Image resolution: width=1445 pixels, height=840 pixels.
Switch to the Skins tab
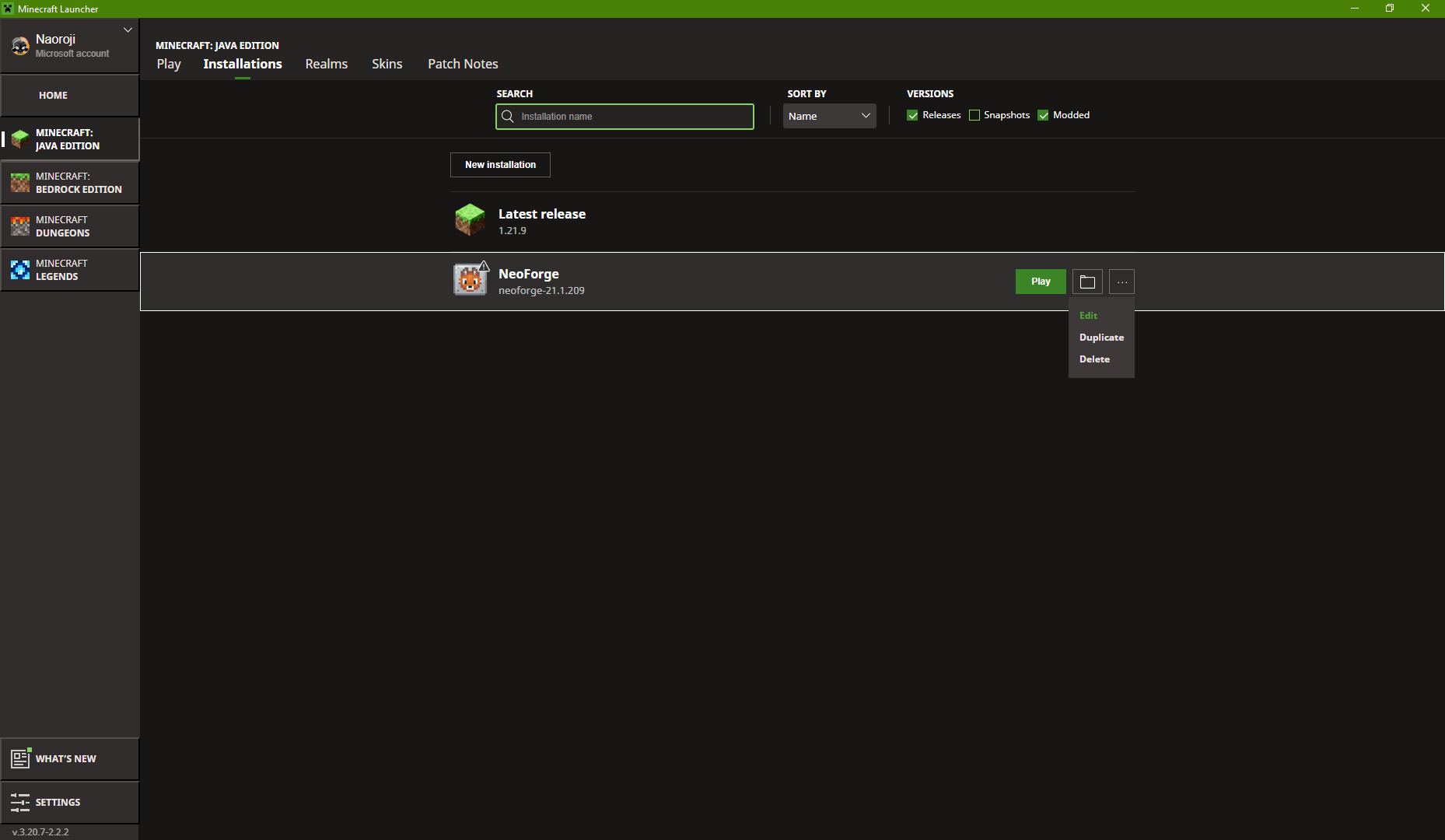pos(387,64)
